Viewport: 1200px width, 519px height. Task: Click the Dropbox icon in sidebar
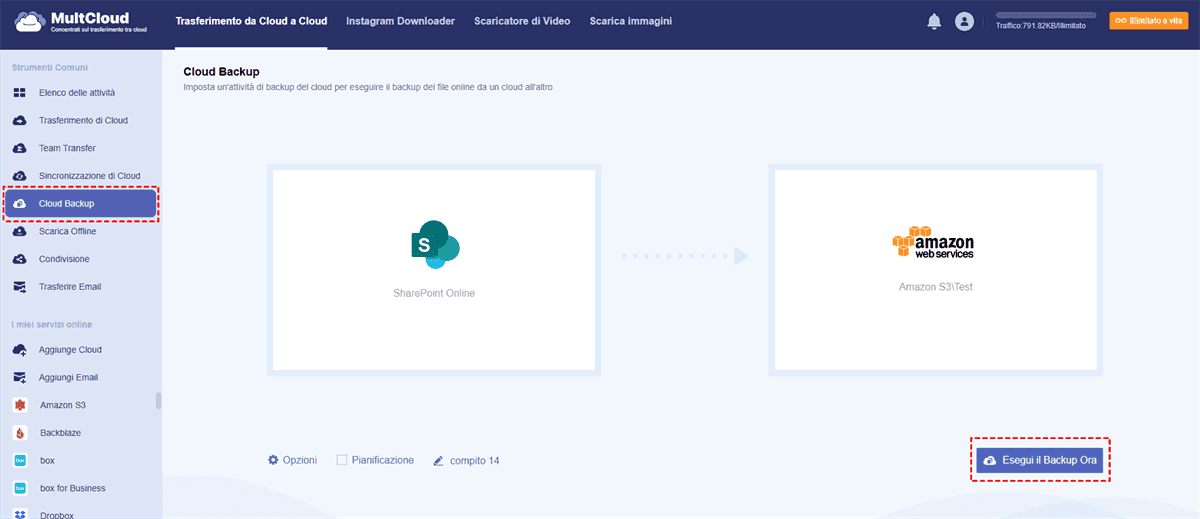click(x=20, y=515)
